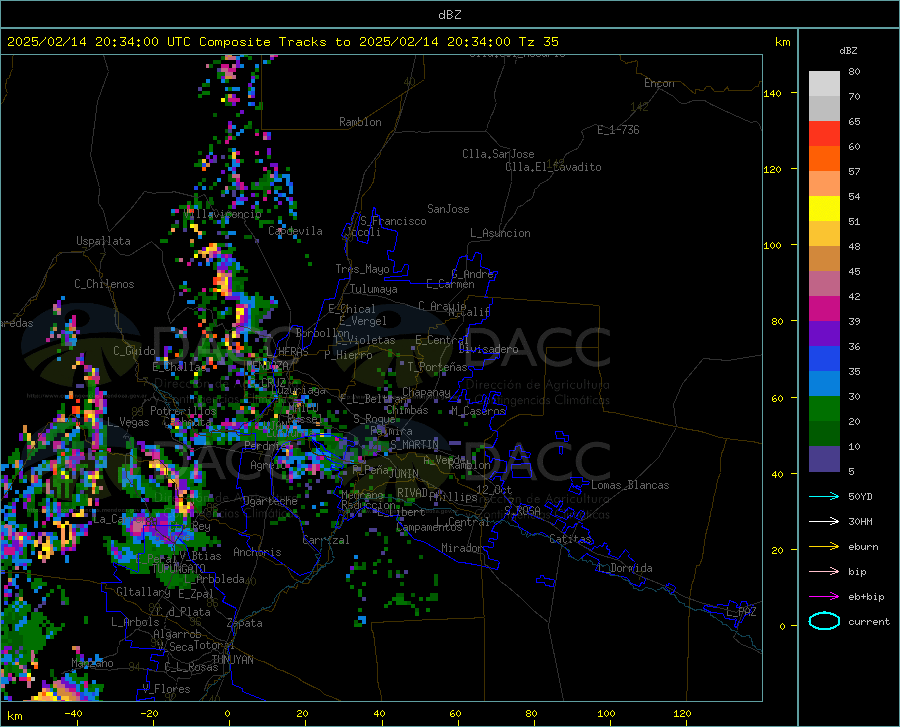Click the SanJose town label
Screen dimensions: 900x727
point(448,209)
